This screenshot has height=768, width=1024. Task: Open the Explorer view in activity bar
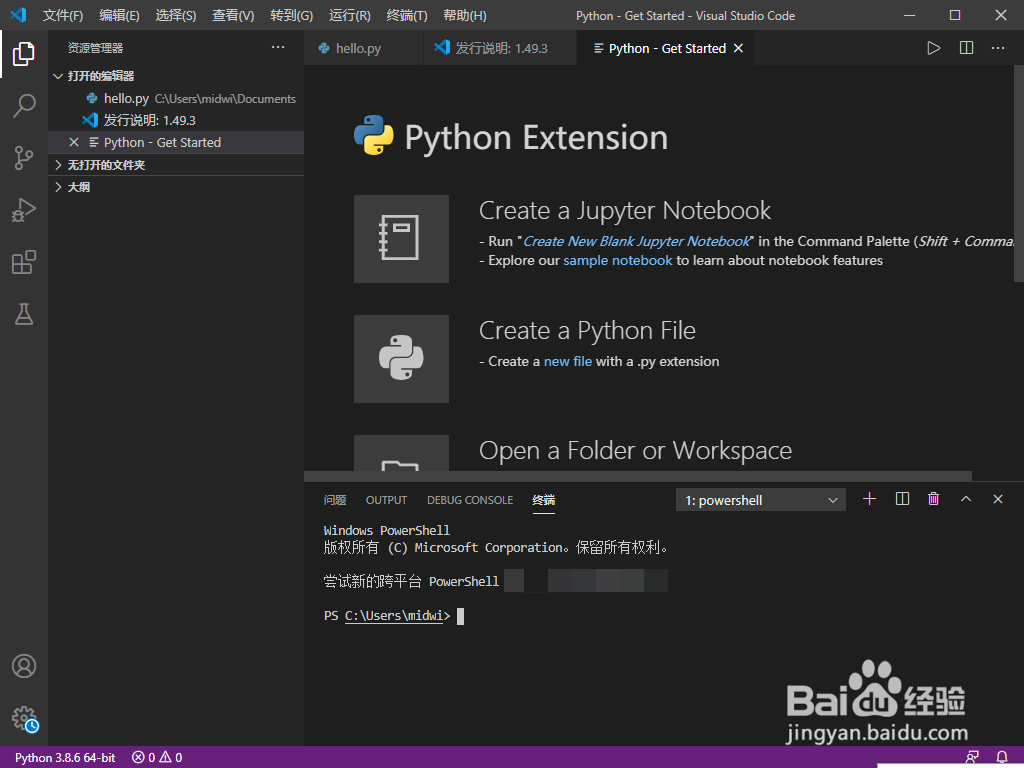pyautogui.click(x=24, y=54)
